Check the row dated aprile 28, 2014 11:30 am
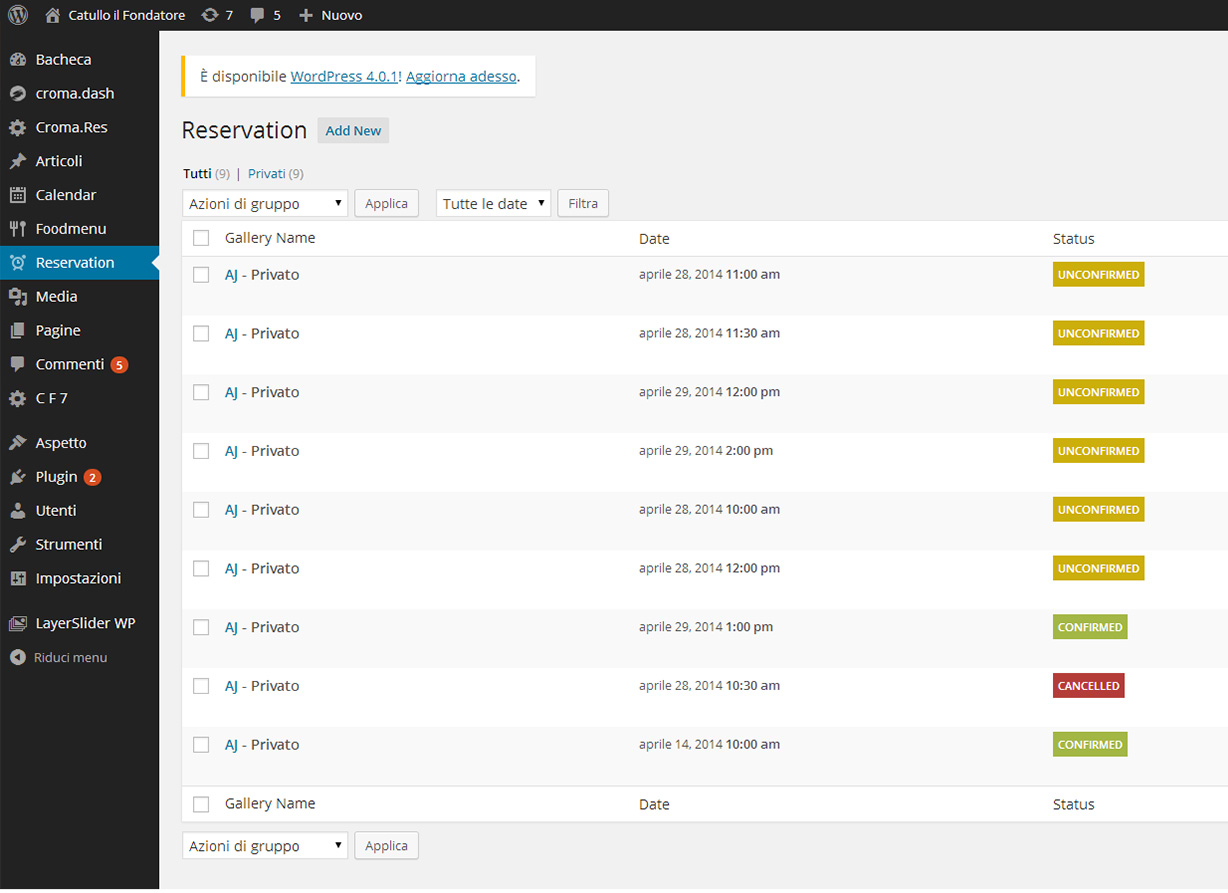 pos(201,333)
